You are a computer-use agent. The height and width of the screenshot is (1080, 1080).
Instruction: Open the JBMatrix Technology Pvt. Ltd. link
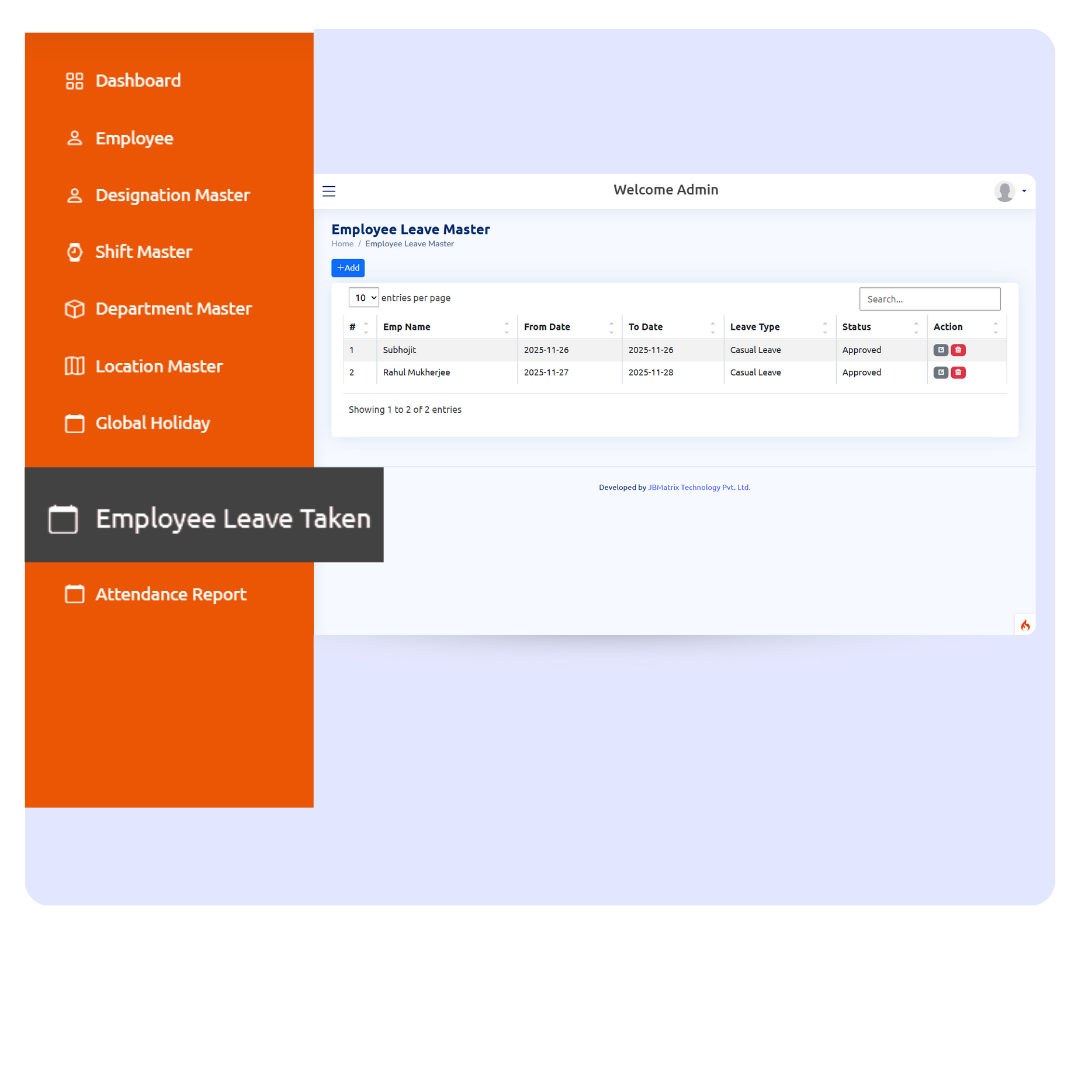[x=699, y=488]
